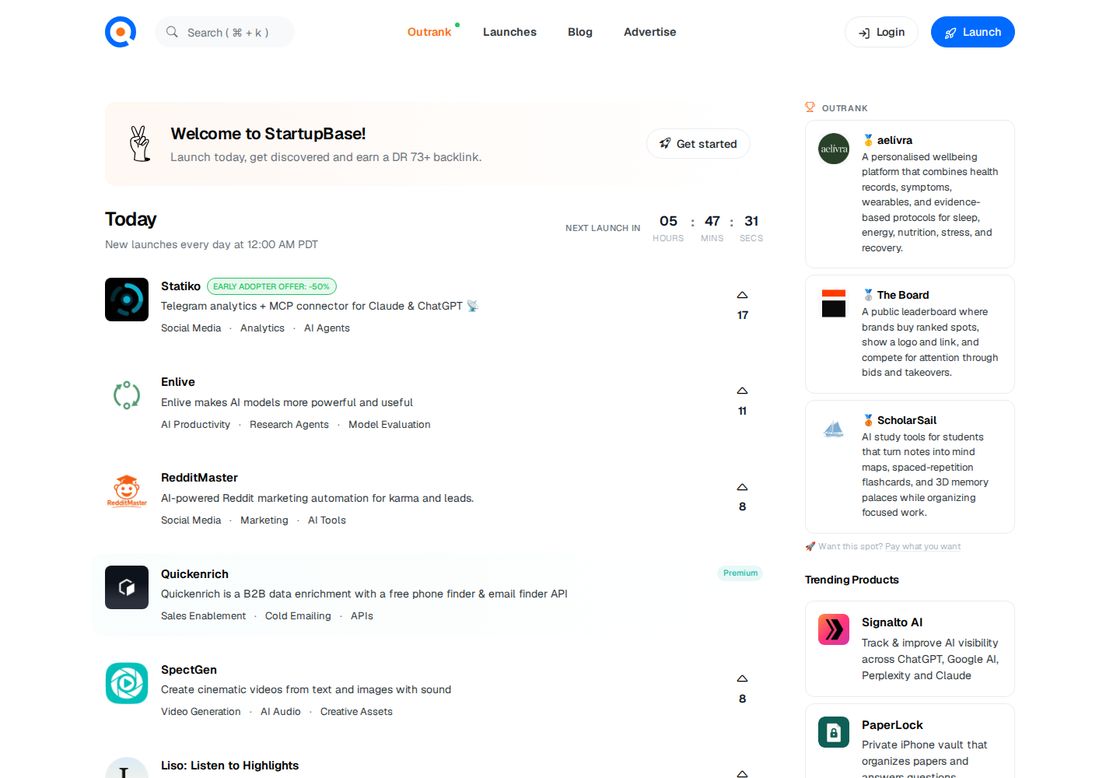
Task: Click the Premium badge on Quickenrich
Action: [x=740, y=573]
